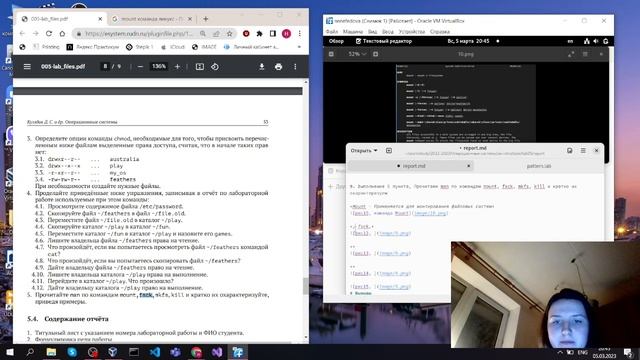Zoom in in the image viewer
640x360 pixels.
coord(376,54)
